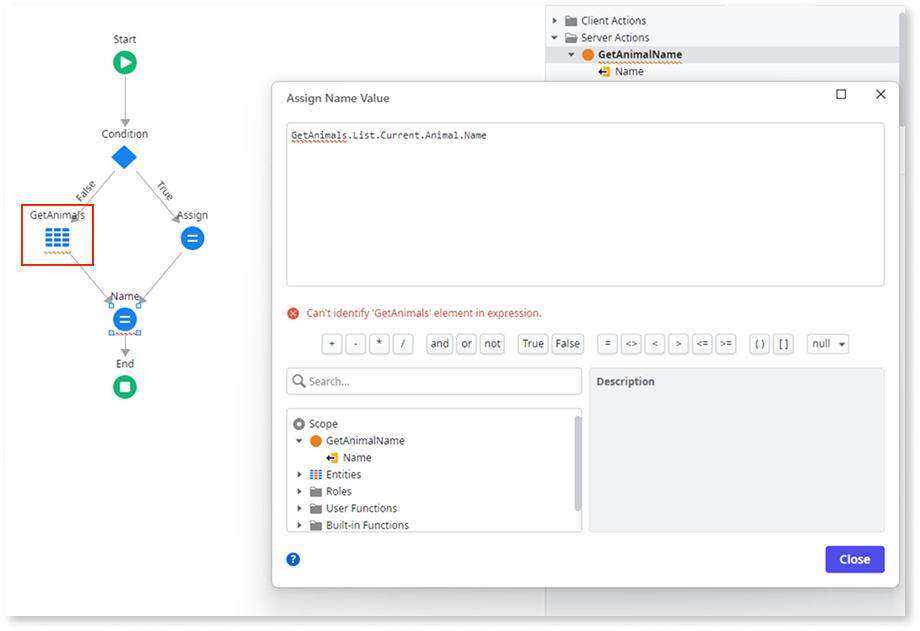Click the blue help question mark icon
The height and width of the screenshot is (631, 920).
tap(292, 559)
